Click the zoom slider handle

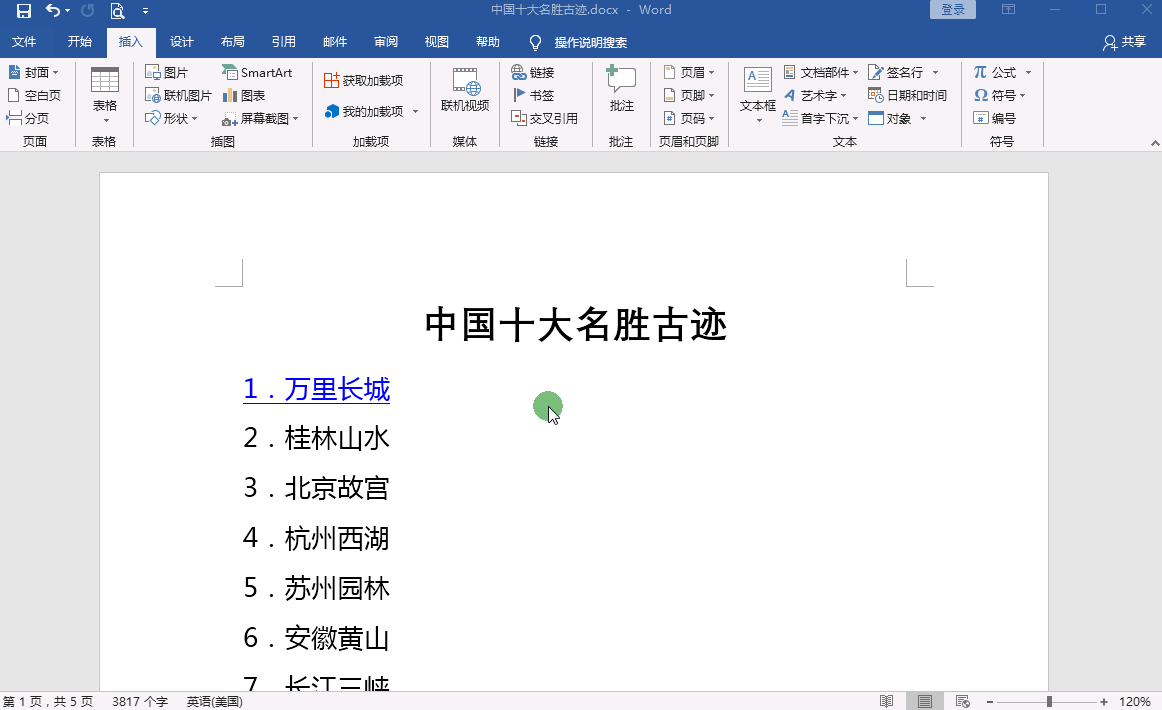pos(1049,702)
